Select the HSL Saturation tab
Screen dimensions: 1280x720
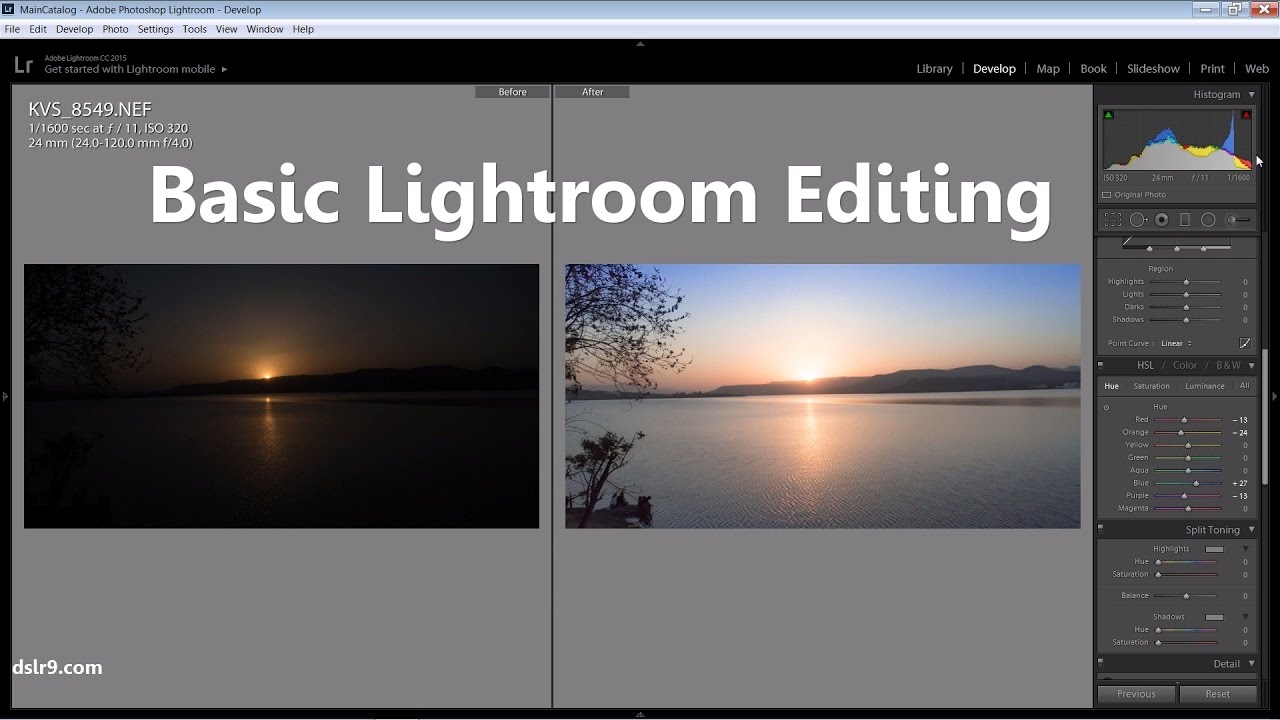point(1151,386)
